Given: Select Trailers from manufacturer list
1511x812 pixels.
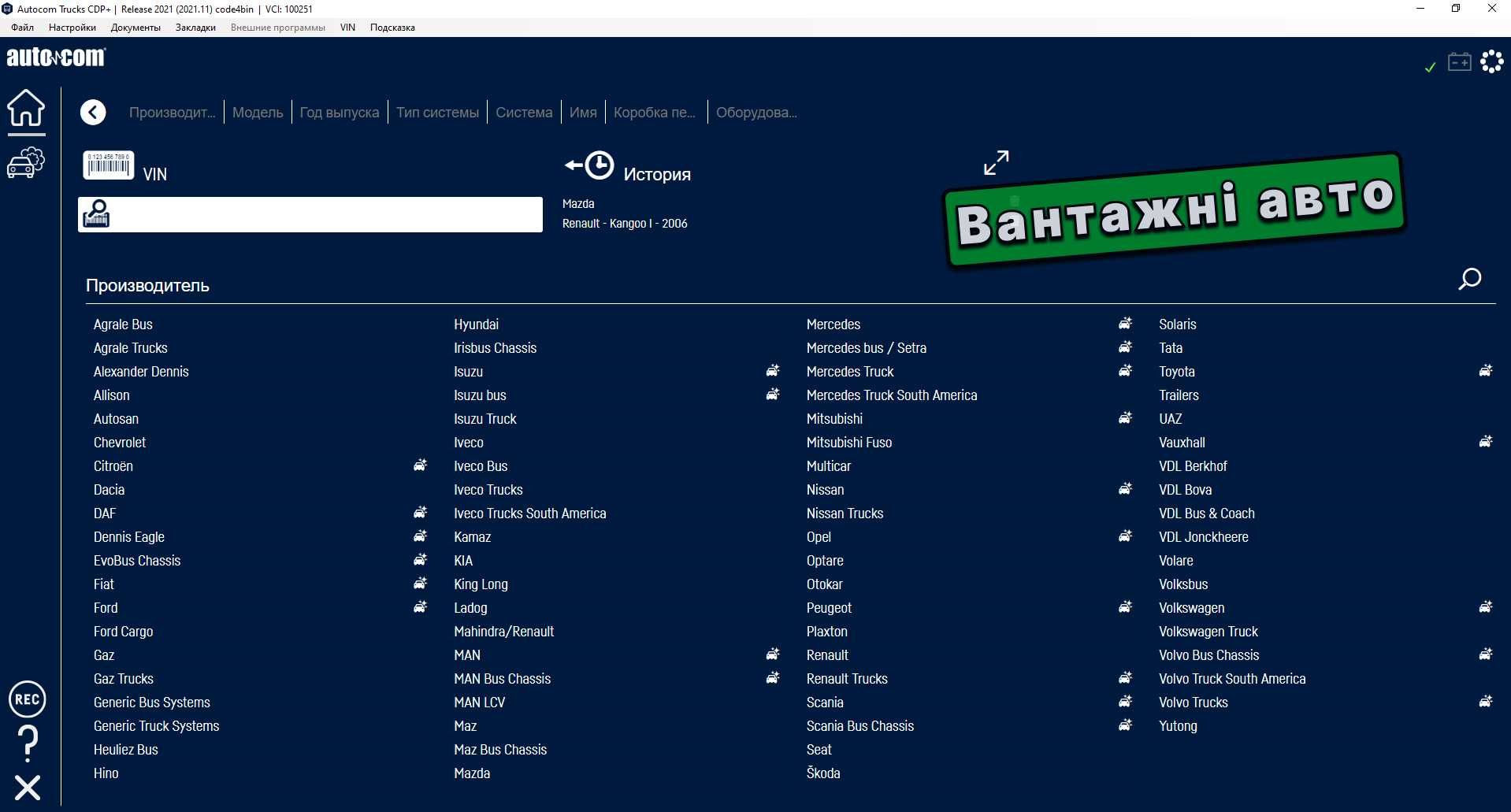Looking at the screenshot, I should click(1179, 395).
